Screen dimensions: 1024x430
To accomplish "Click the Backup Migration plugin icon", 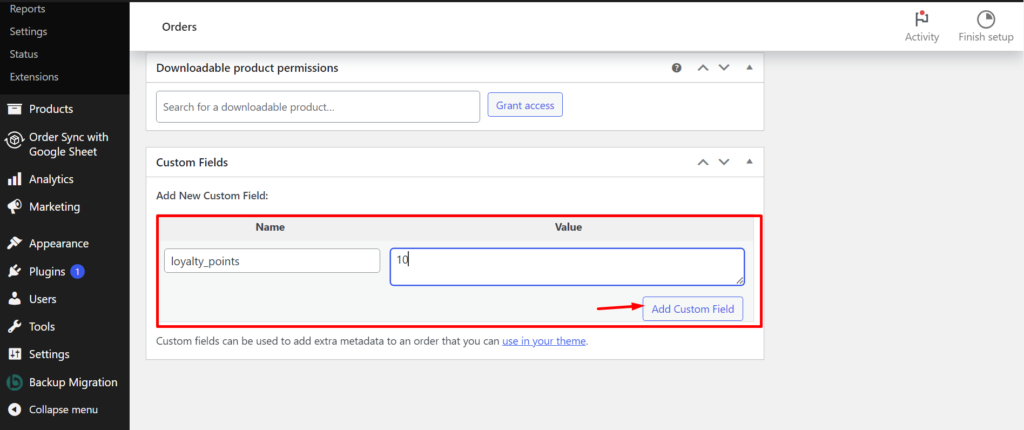I will [x=14, y=382].
